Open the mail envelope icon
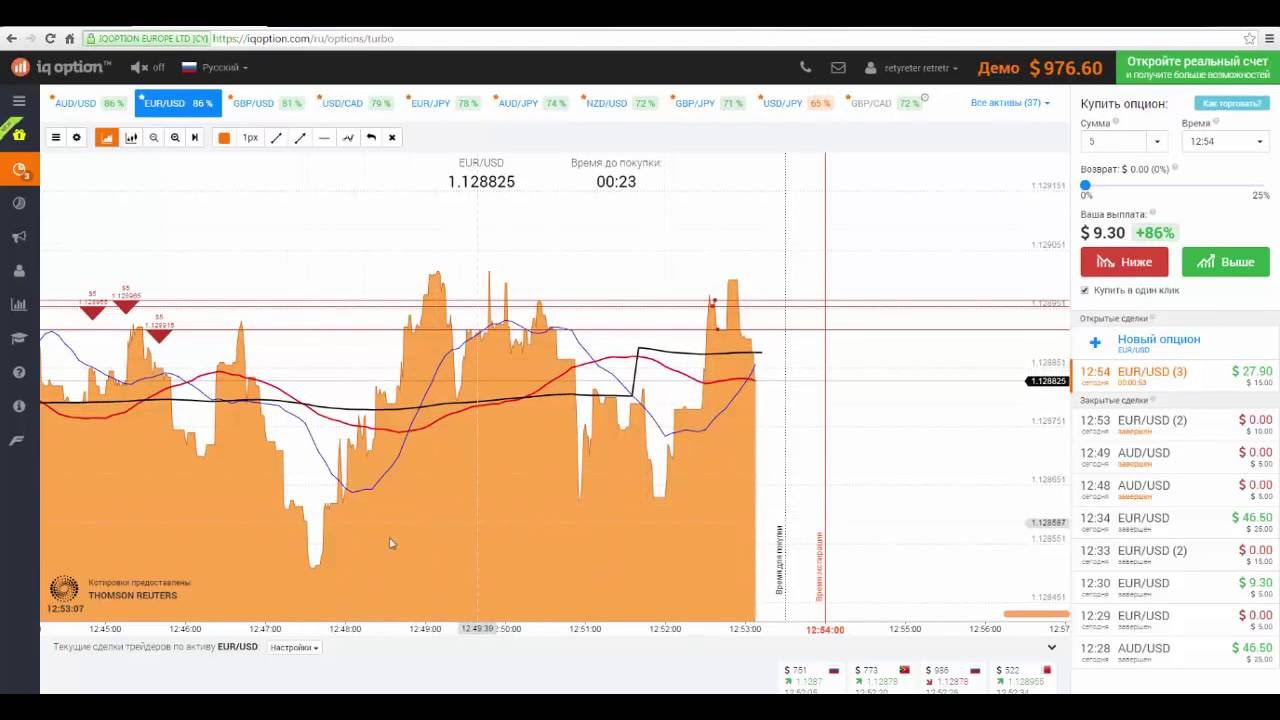Viewport: 1280px width, 720px height. pyautogui.click(x=838, y=68)
